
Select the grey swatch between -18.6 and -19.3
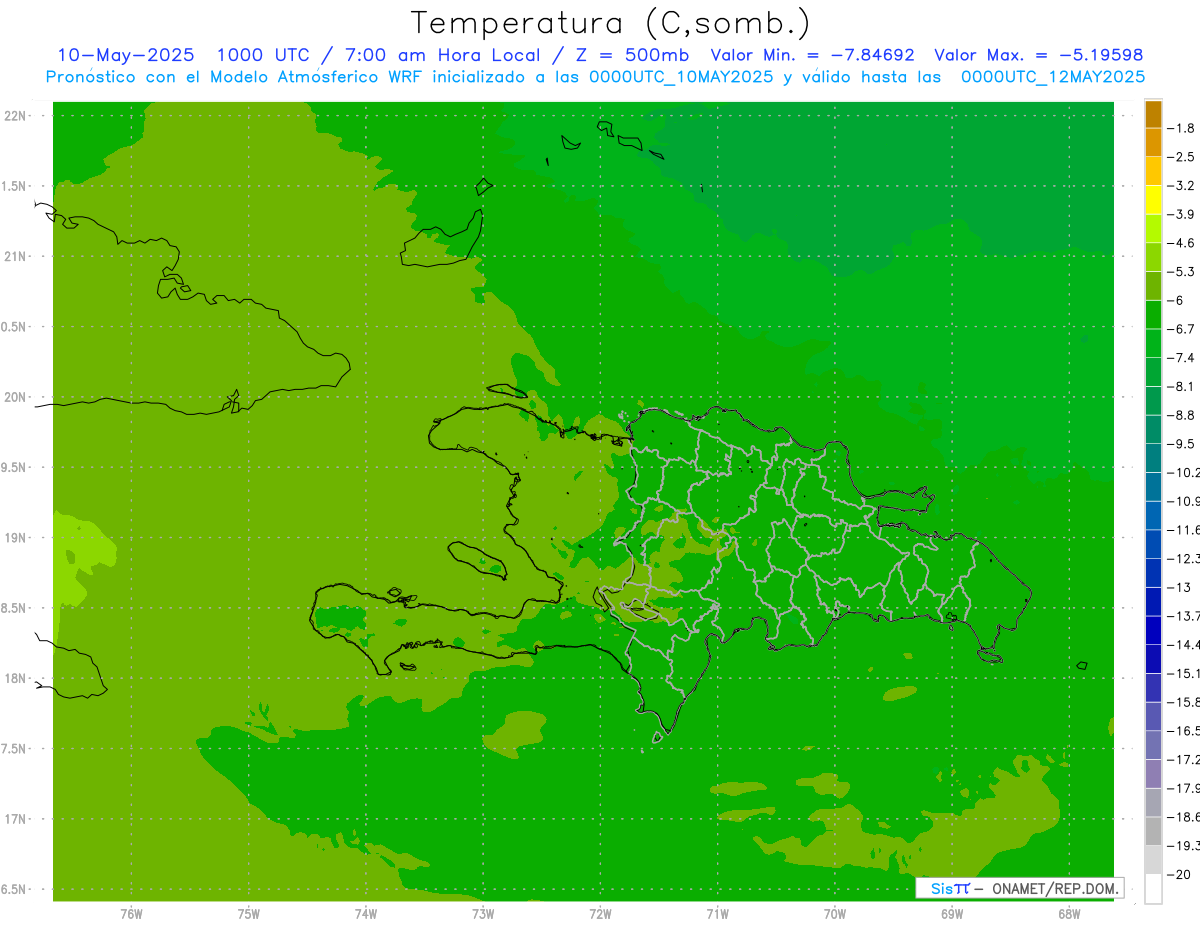tap(1153, 832)
